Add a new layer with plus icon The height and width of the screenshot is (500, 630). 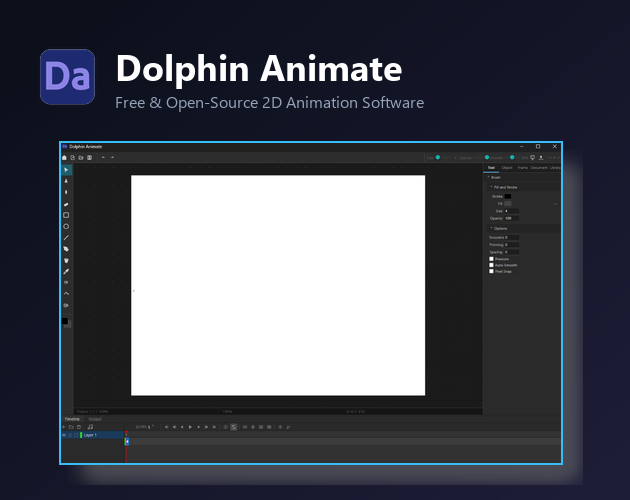point(63,427)
